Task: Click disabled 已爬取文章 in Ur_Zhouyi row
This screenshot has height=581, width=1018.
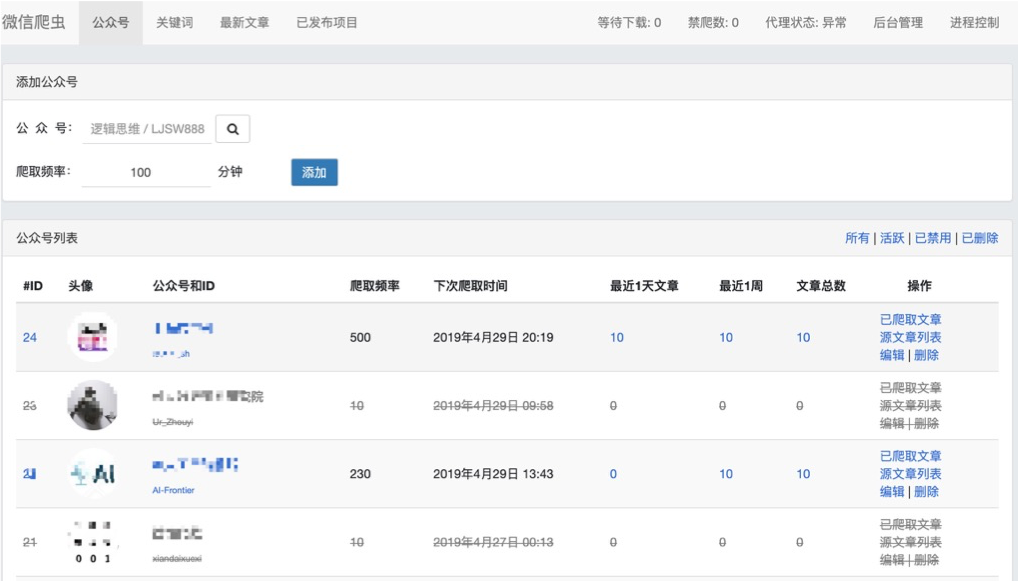Action: tap(910, 388)
